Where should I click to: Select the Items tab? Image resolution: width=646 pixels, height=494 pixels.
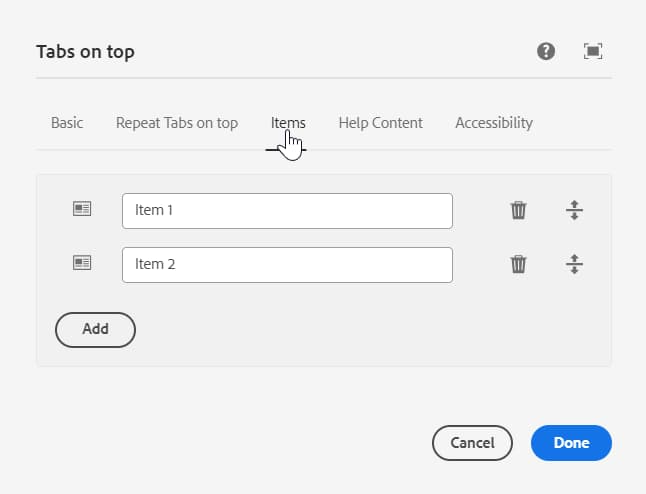[288, 123]
